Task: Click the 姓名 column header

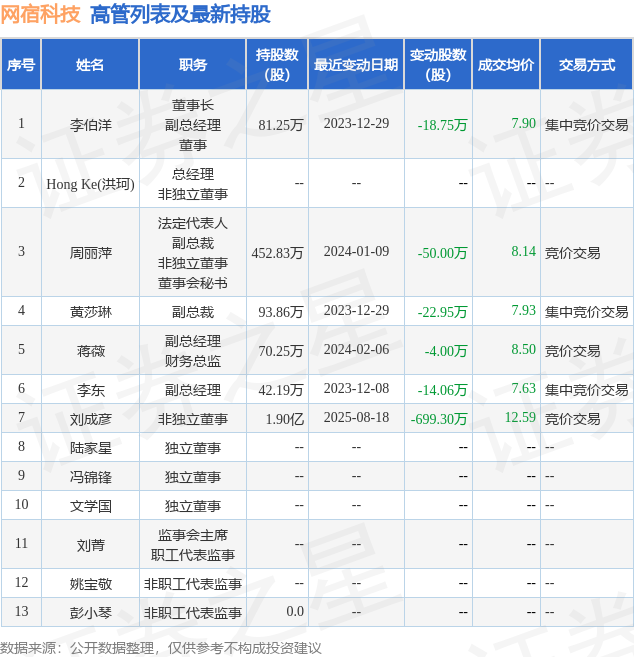Action: click(90, 65)
